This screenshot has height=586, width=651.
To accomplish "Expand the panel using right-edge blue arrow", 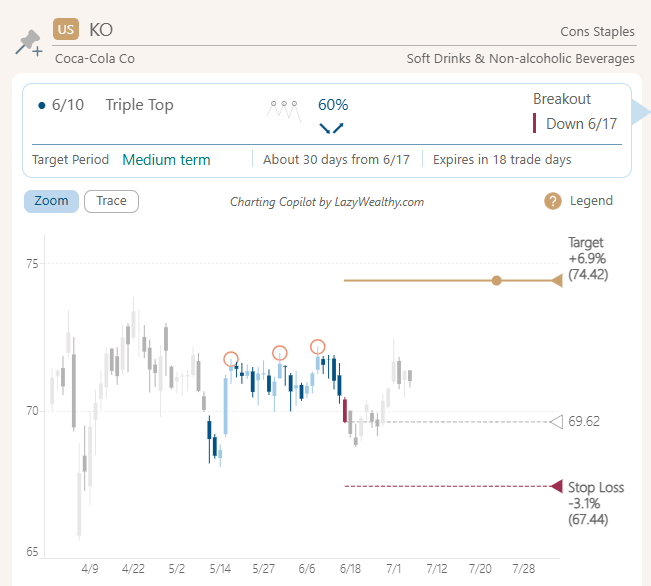I will tap(641, 112).
